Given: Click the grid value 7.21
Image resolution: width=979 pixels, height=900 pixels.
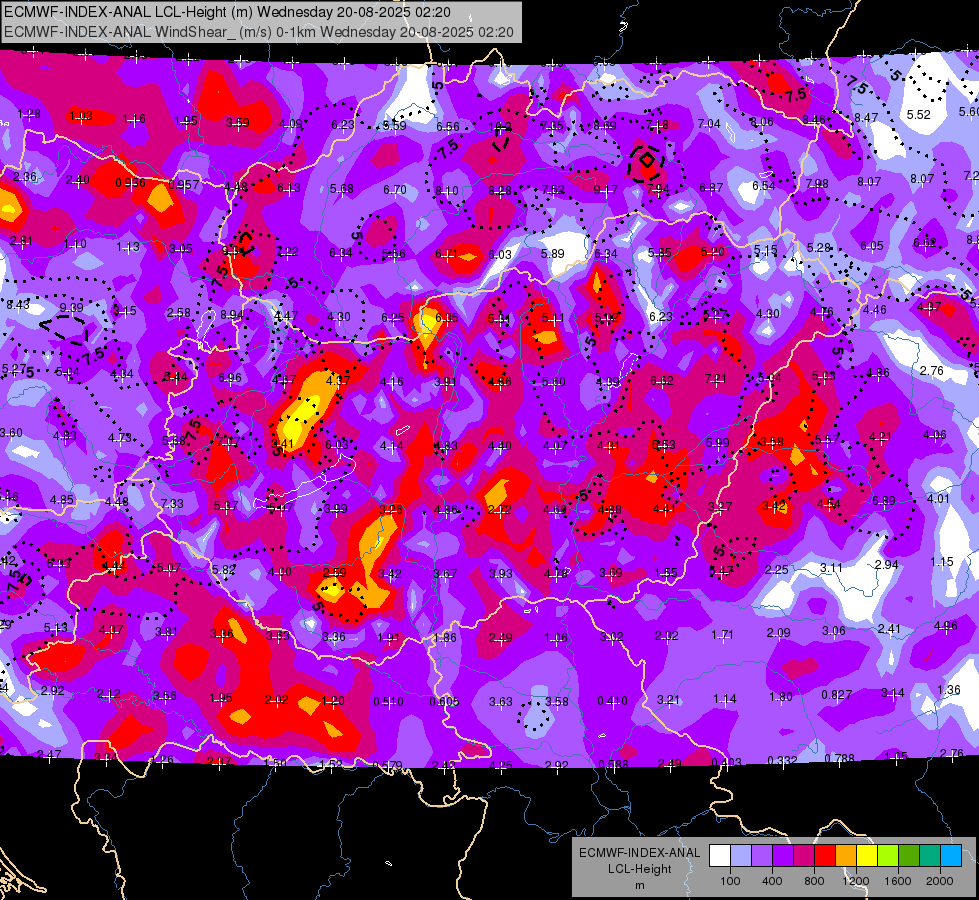Looking at the screenshot, I should [x=716, y=378].
